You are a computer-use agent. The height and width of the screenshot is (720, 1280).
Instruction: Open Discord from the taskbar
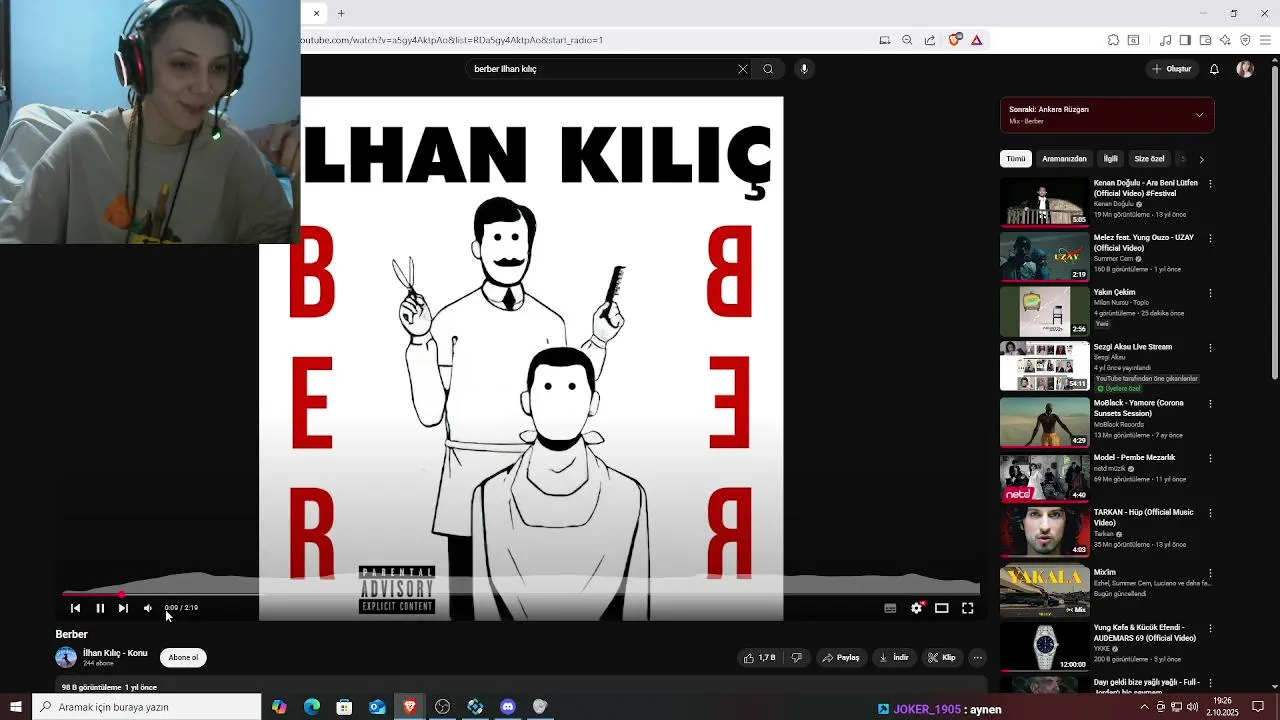pyautogui.click(x=508, y=707)
